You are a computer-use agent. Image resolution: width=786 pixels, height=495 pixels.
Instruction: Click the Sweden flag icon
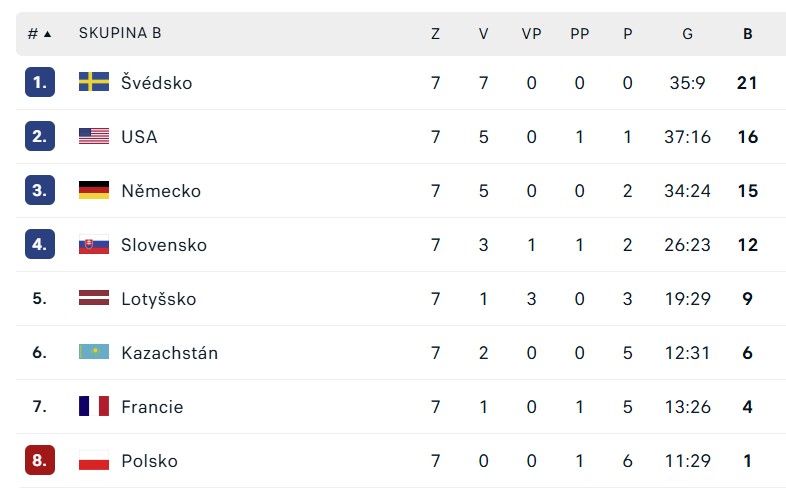tap(94, 82)
